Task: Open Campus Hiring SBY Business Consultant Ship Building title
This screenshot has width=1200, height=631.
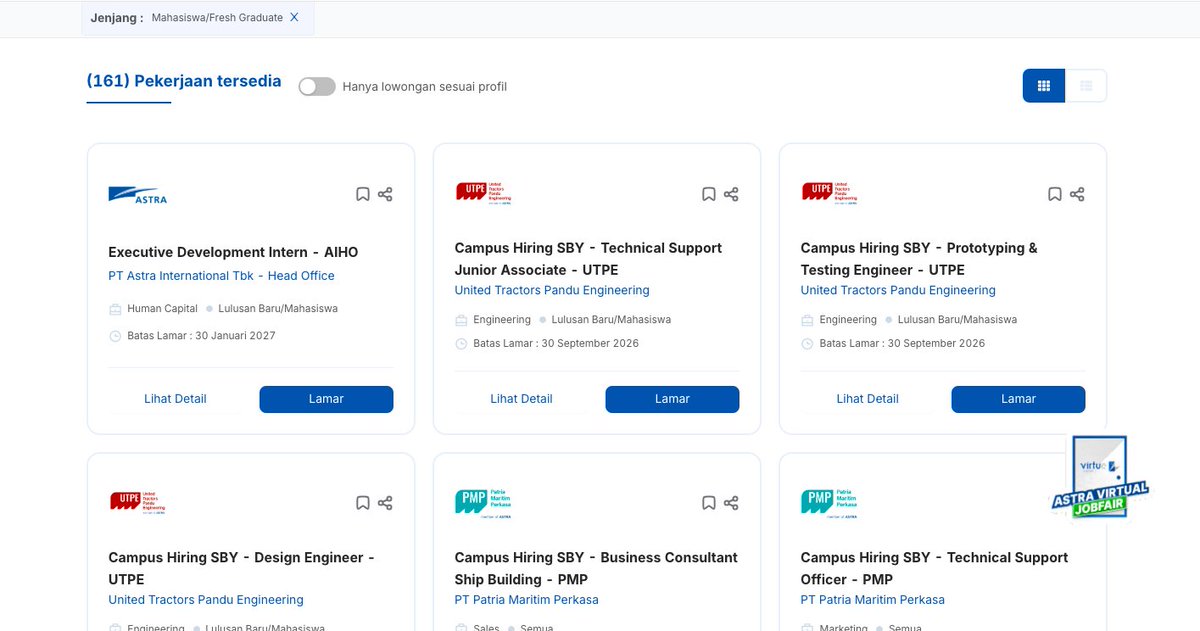Action: pos(596,568)
